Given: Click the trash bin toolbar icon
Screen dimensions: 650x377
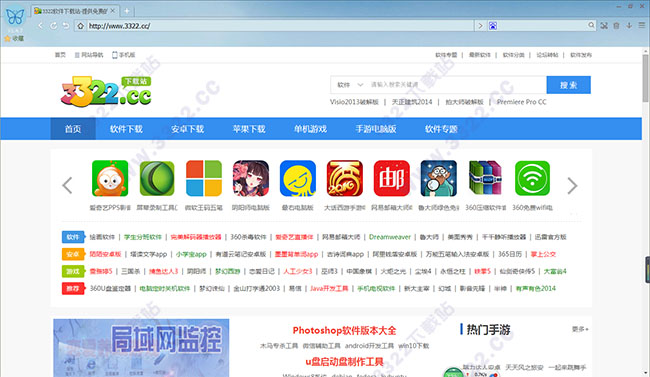Looking at the screenshot, I should [x=616, y=26].
